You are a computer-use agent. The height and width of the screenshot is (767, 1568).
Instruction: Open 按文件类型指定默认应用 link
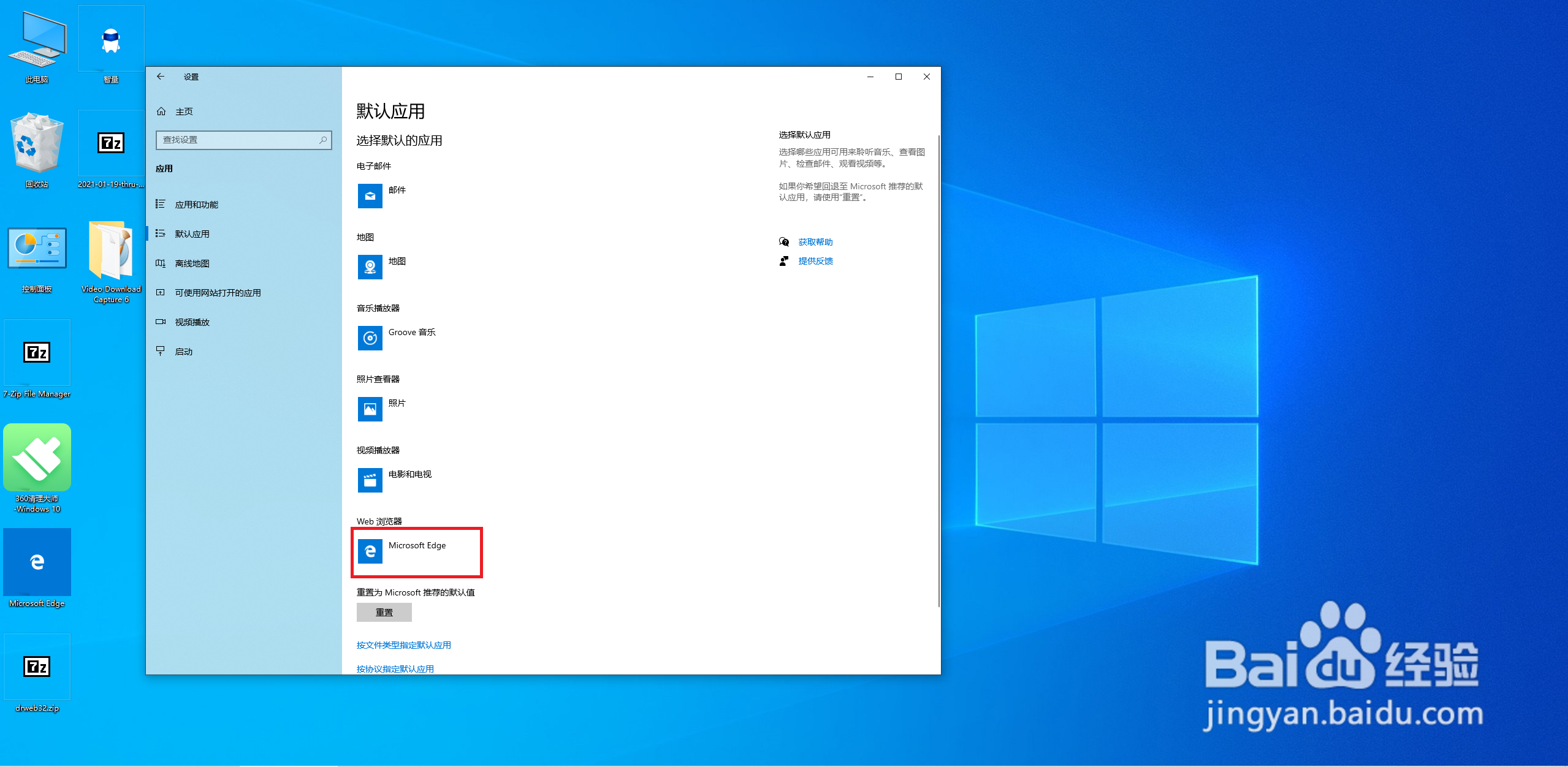(x=403, y=645)
